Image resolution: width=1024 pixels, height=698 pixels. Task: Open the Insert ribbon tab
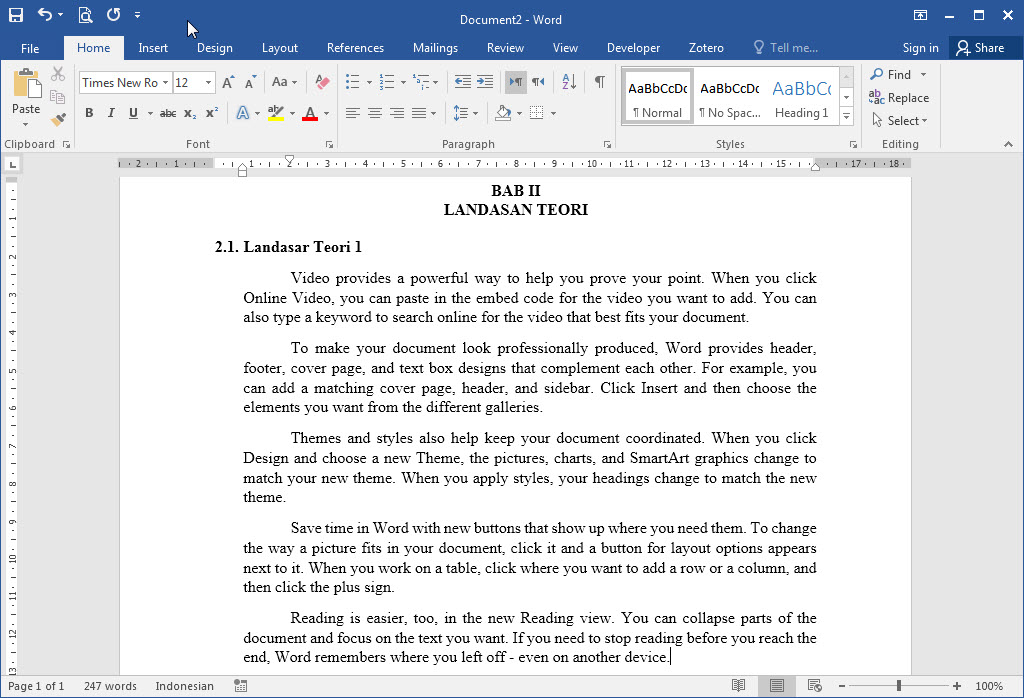[x=153, y=48]
